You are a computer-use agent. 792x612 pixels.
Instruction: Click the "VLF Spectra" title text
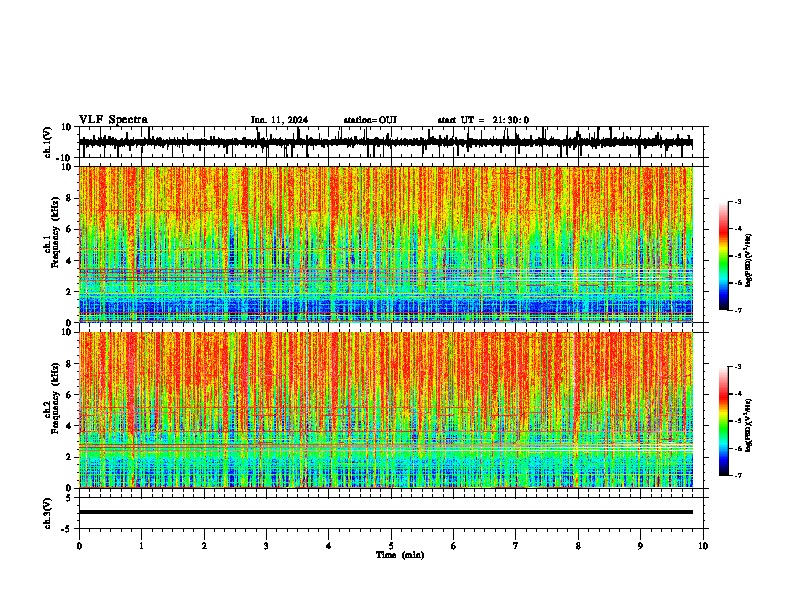coord(113,120)
